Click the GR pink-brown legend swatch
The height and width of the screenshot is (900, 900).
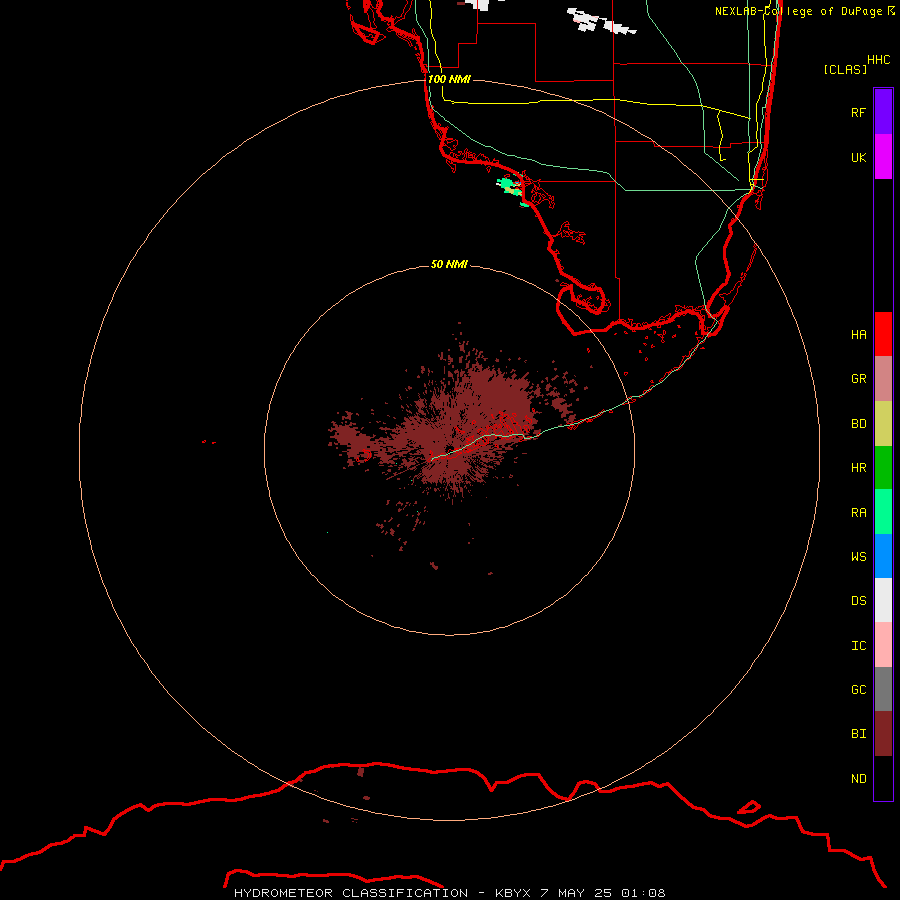883,379
